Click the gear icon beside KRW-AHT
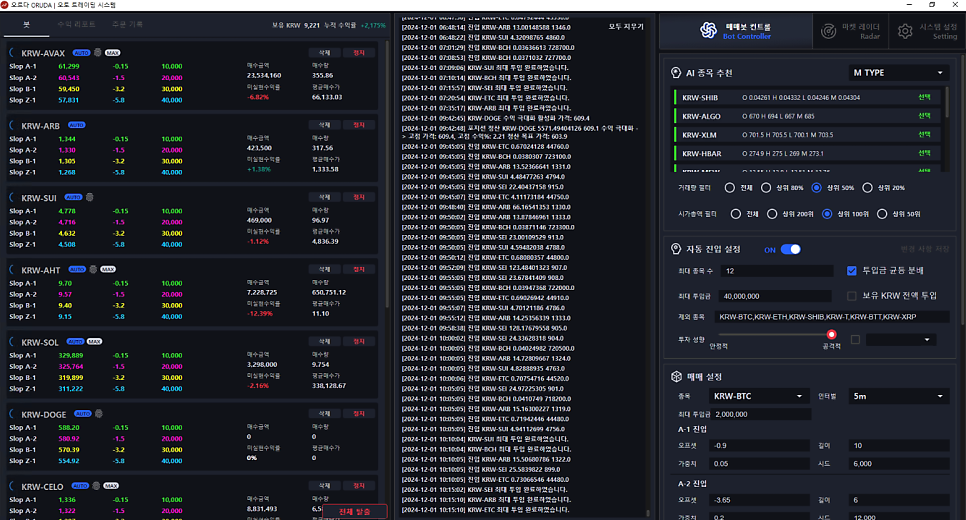Viewport: 966px width, 520px height. pos(93,269)
